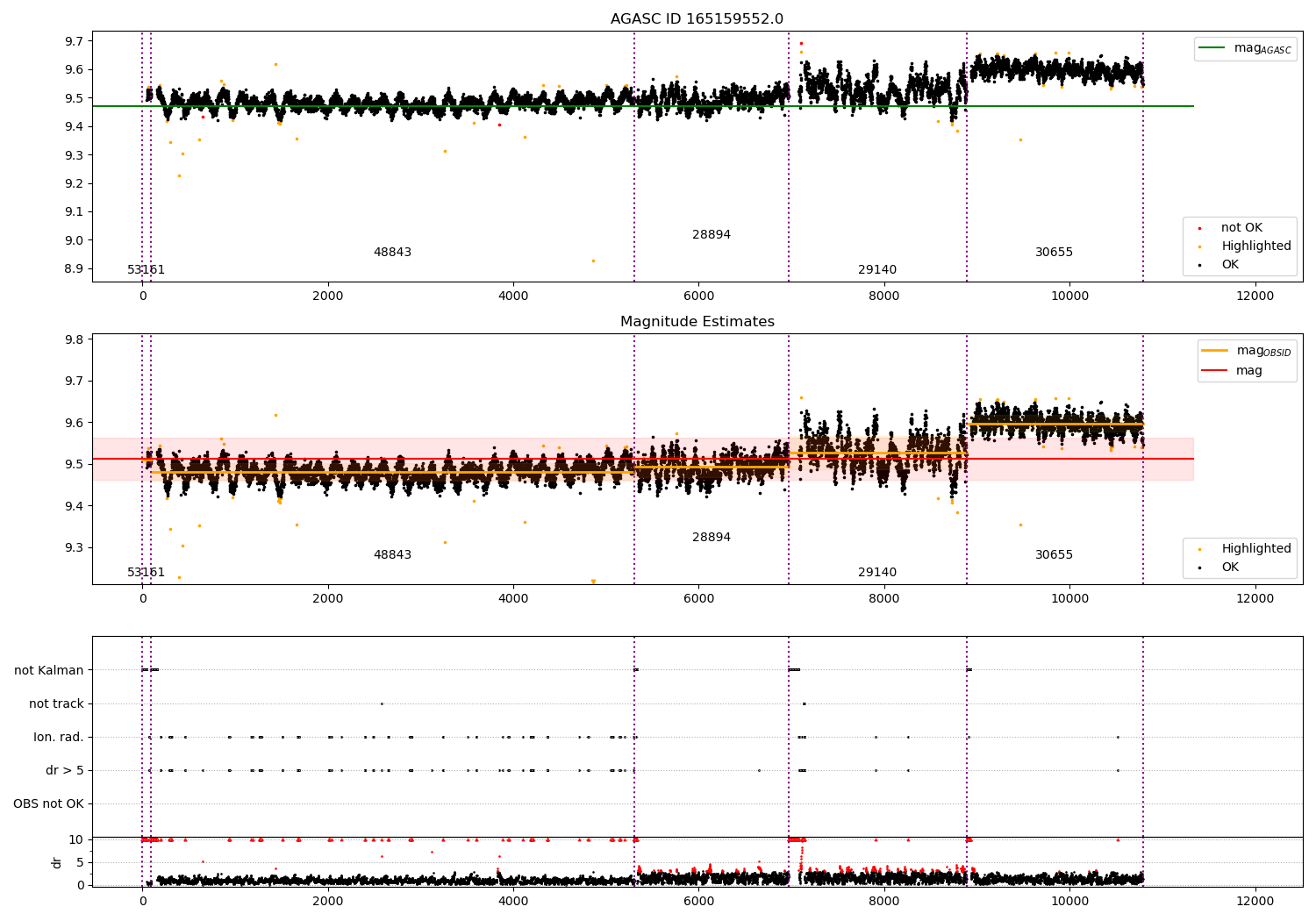The width and height of the screenshot is (1316, 921).
Task: Click x-tick '8000' under the bottom plot
Action: click(884, 901)
